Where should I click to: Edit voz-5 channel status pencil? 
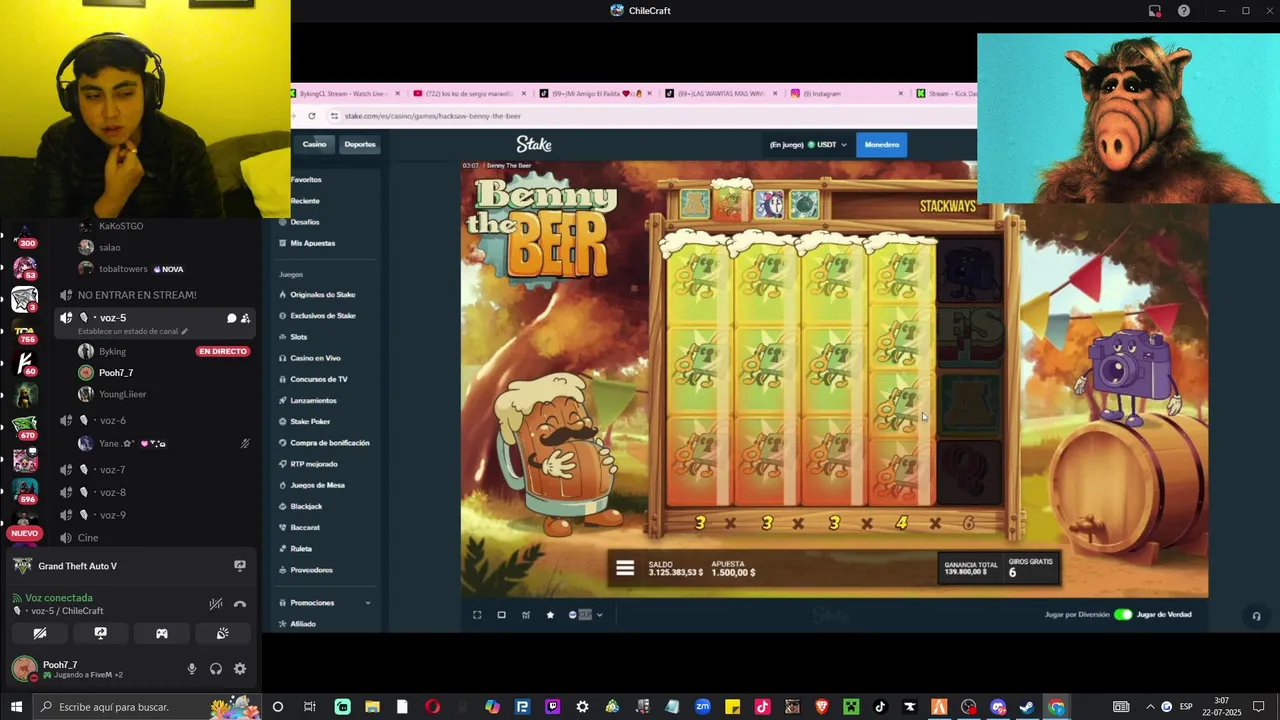pos(184,331)
